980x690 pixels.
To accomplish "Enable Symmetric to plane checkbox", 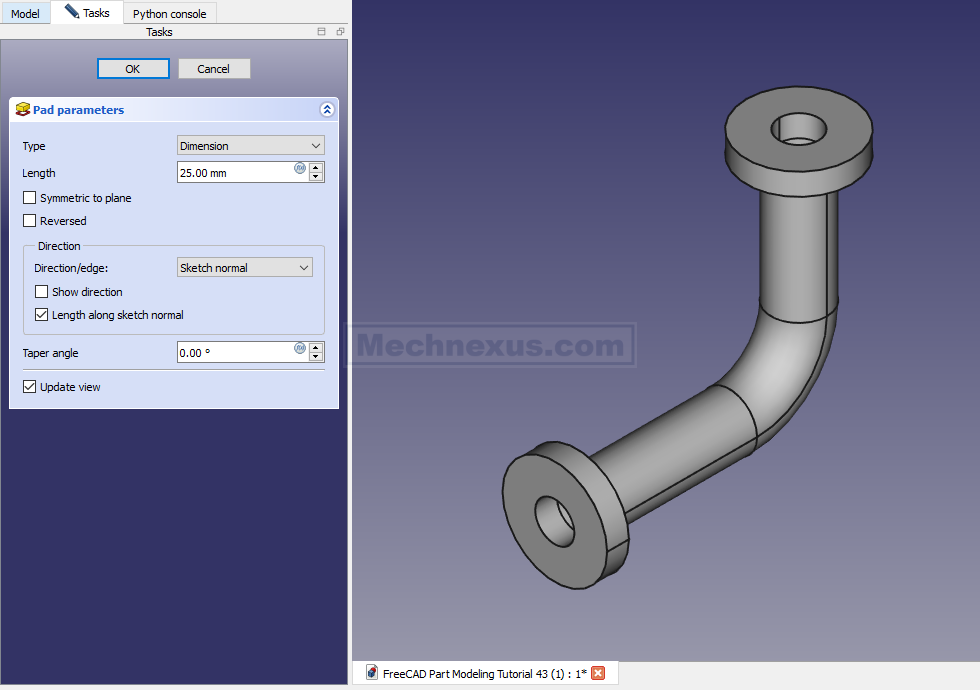I will coord(29,198).
